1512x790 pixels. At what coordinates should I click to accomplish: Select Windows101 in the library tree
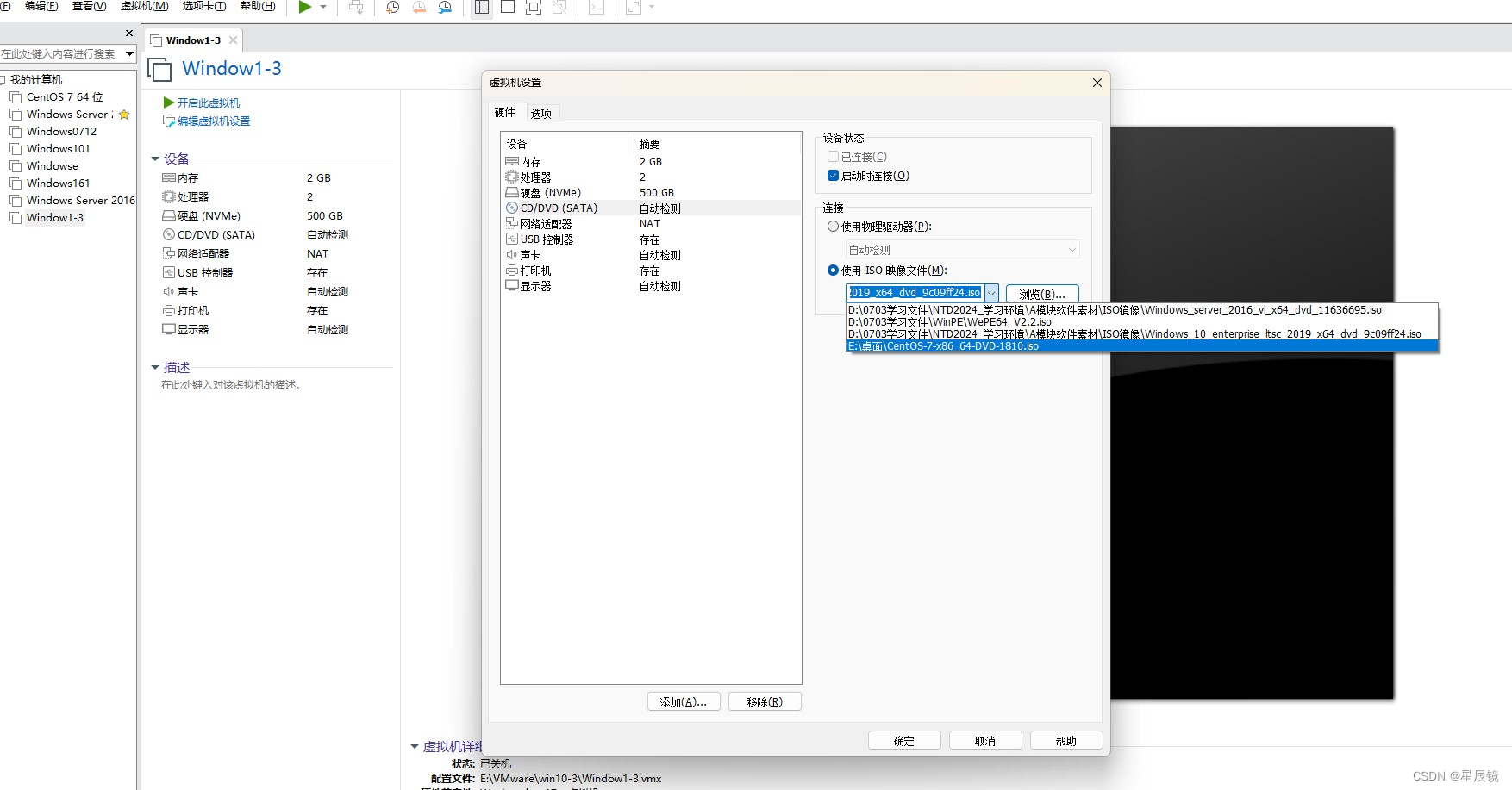click(x=58, y=148)
